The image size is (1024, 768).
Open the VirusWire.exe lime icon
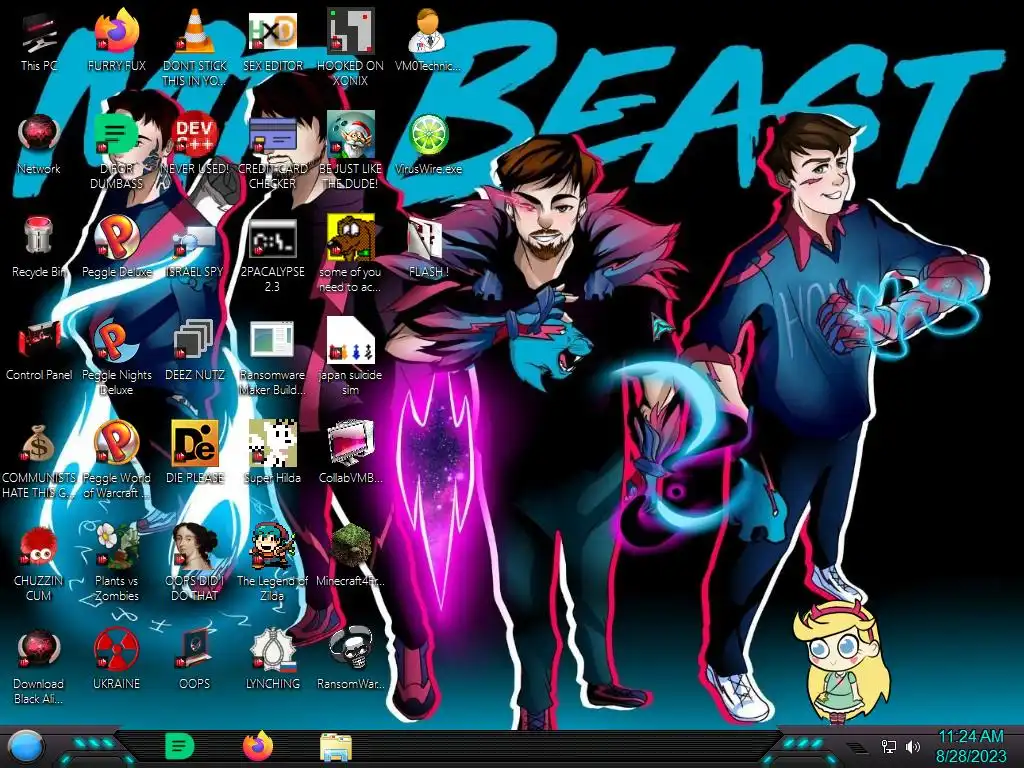tap(428, 135)
